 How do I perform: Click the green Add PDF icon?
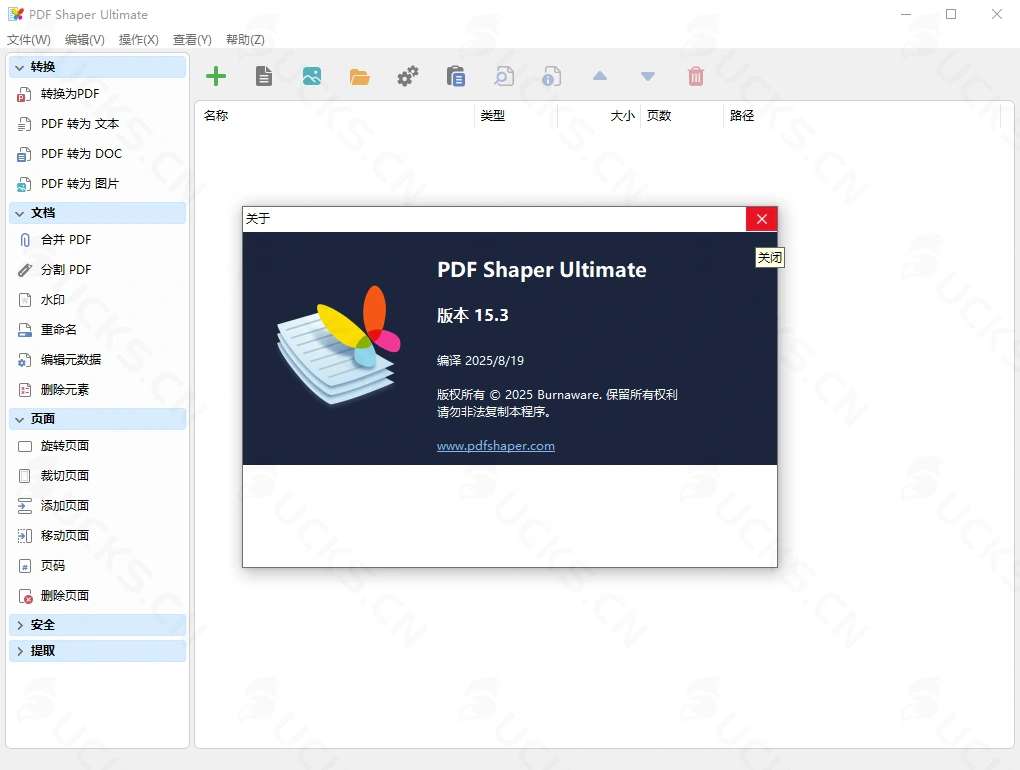pos(216,75)
